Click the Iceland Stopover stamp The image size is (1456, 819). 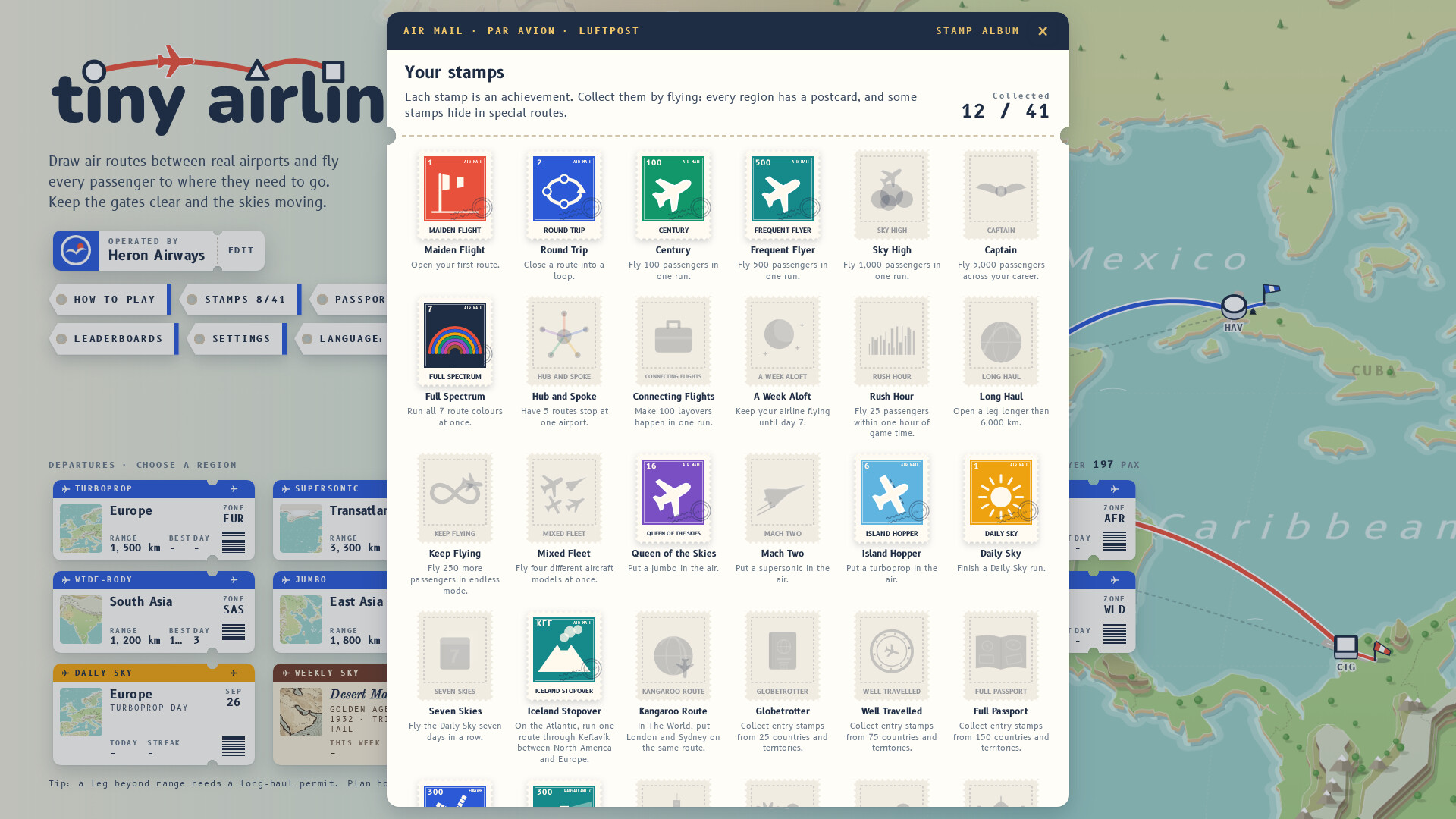(564, 656)
